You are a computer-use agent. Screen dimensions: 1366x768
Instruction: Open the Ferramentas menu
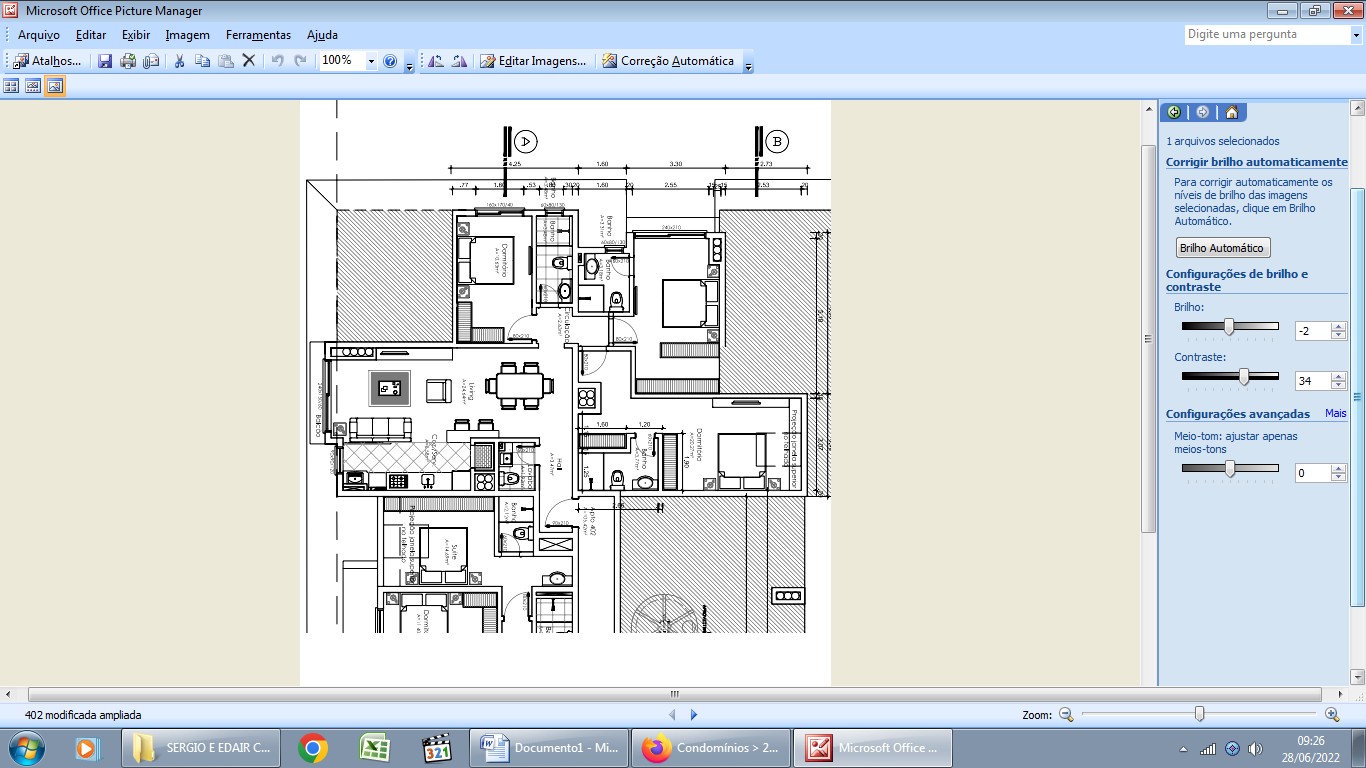pyautogui.click(x=258, y=35)
